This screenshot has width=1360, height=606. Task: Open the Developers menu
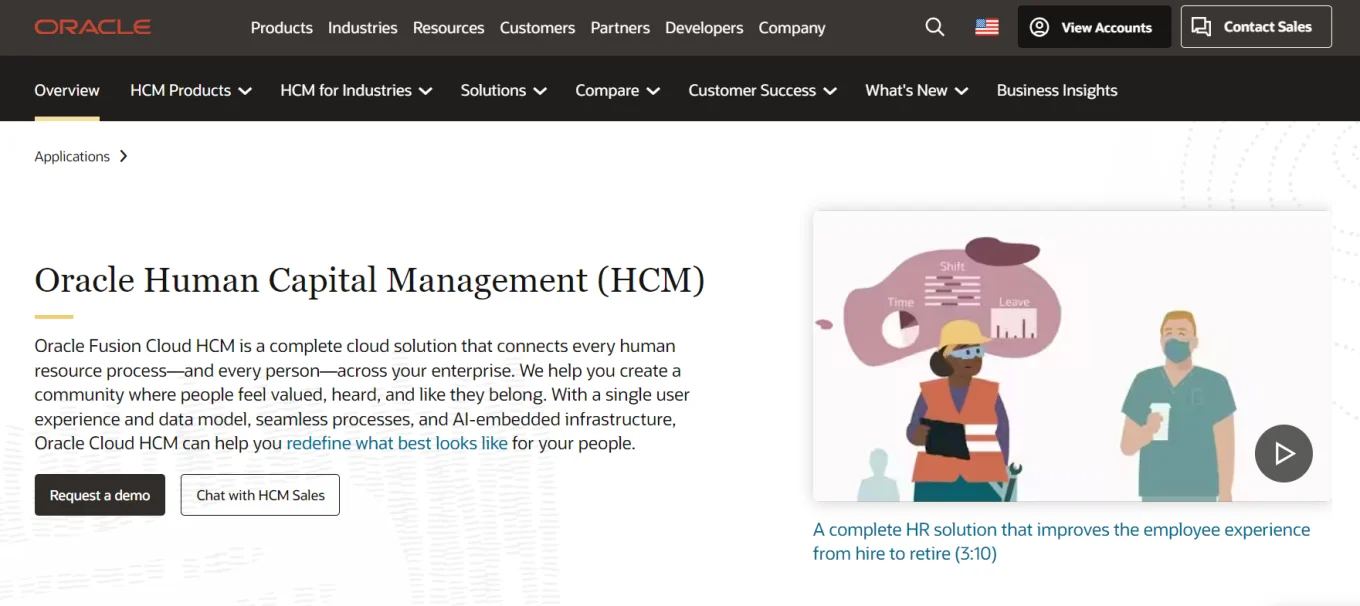click(x=704, y=27)
